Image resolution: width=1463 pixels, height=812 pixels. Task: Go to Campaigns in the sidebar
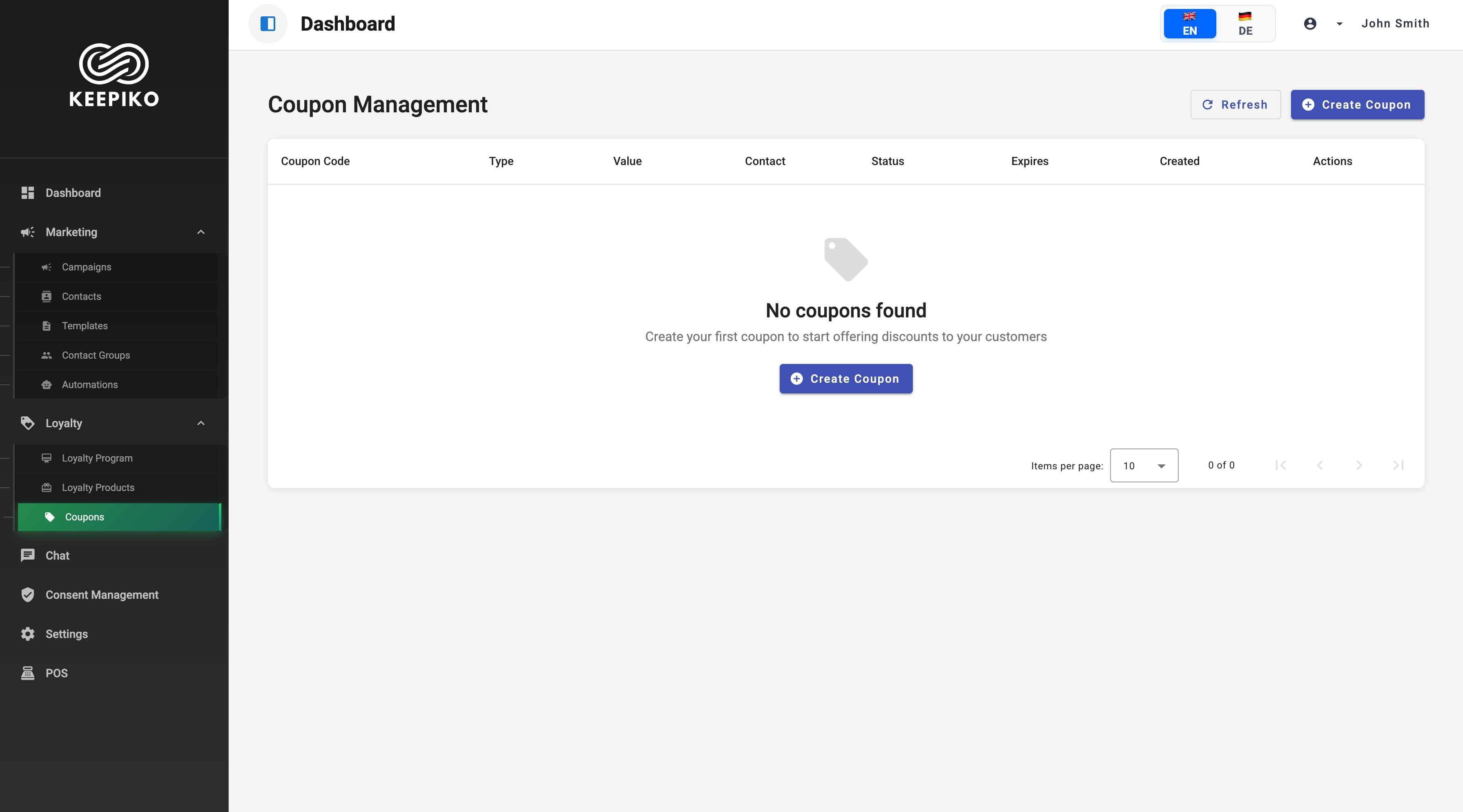(x=86, y=267)
